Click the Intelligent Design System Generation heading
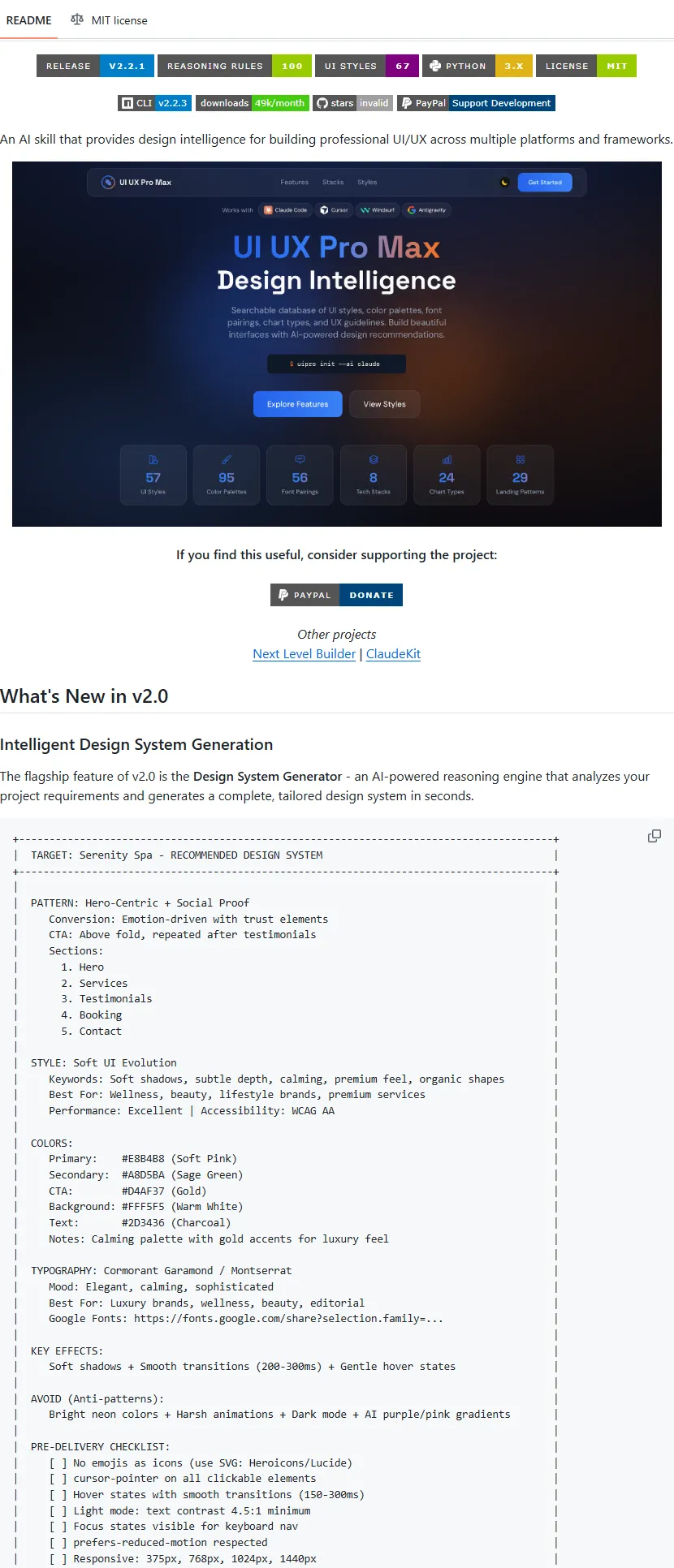The height and width of the screenshot is (1568, 674). [x=136, y=744]
